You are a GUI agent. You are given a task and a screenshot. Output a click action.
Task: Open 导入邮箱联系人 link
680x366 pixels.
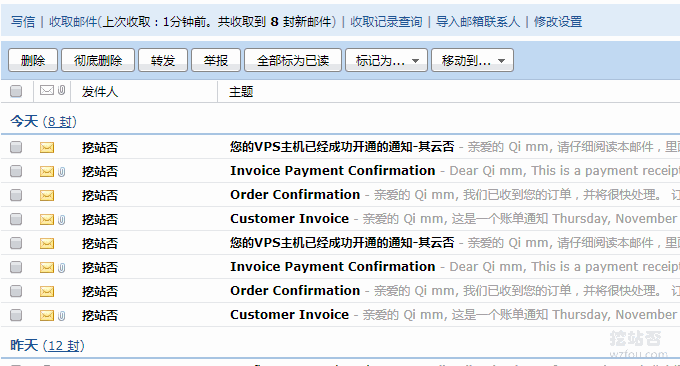[477, 22]
